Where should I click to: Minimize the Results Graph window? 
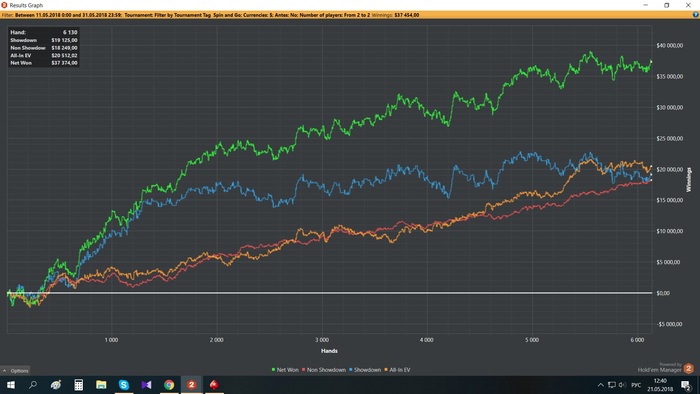[646, 5]
